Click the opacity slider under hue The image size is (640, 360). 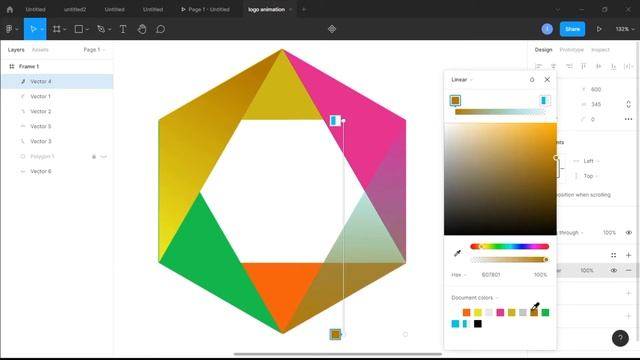coord(509,260)
